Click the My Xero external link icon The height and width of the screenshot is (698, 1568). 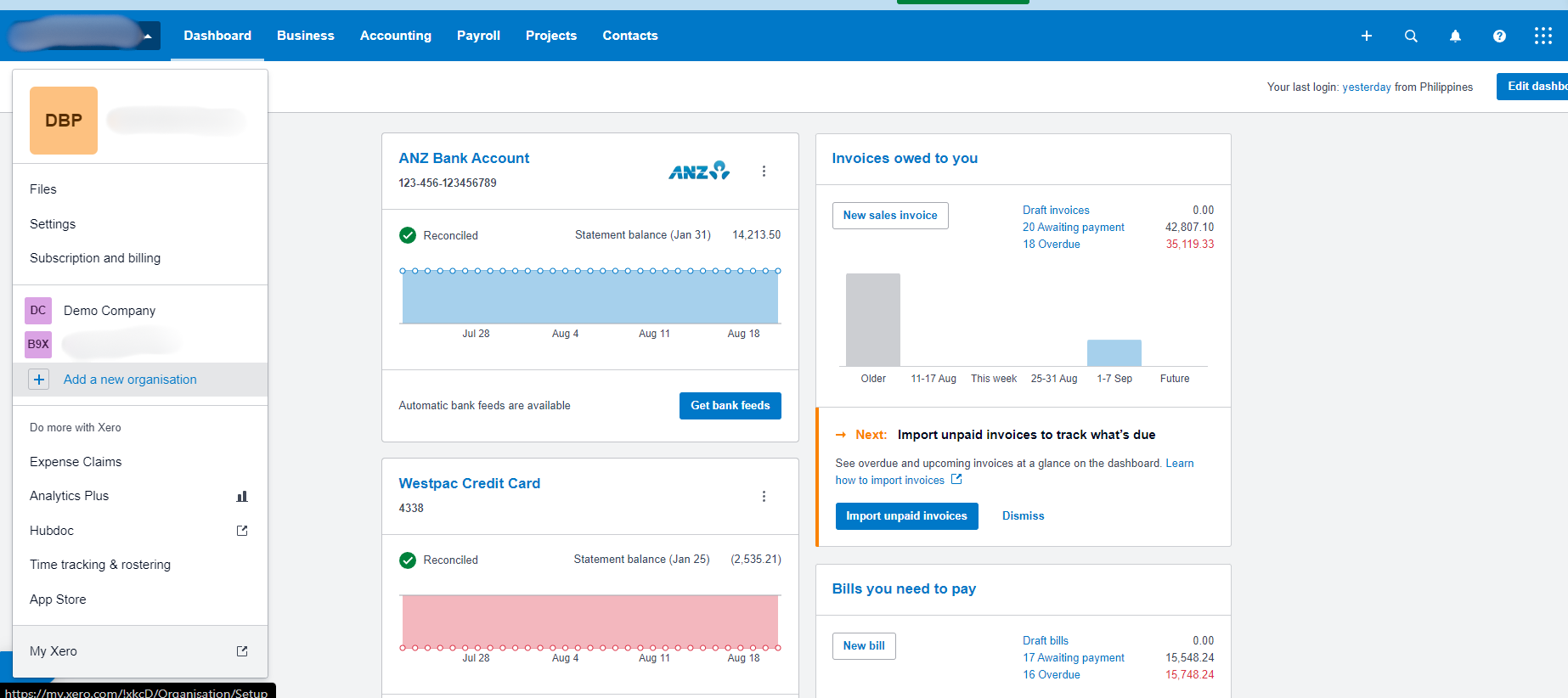[x=242, y=651]
